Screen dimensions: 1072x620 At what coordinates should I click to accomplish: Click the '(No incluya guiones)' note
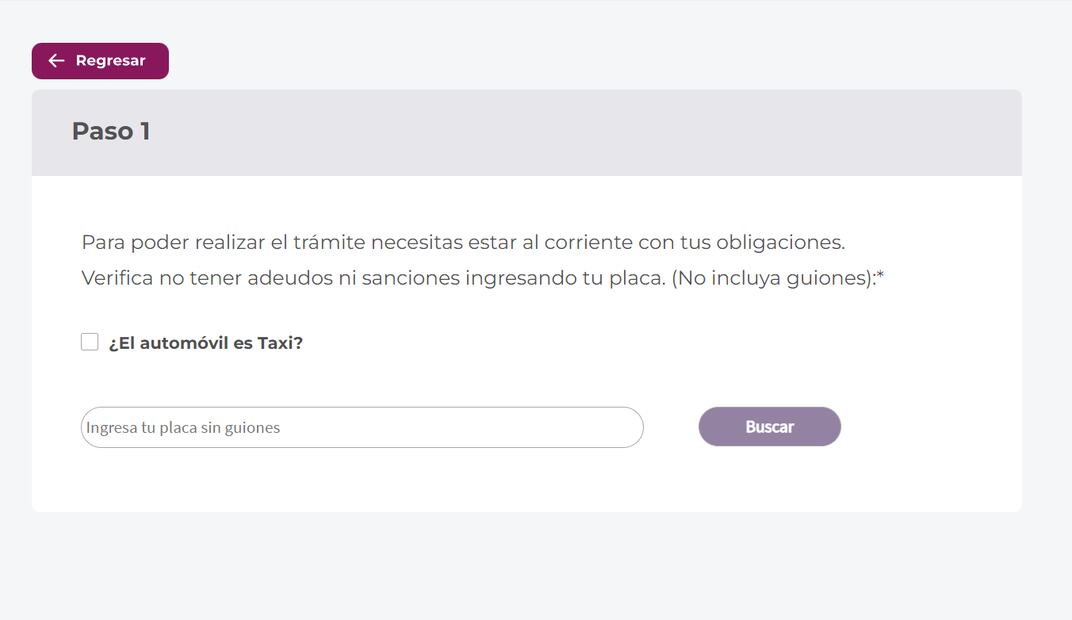(772, 278)
